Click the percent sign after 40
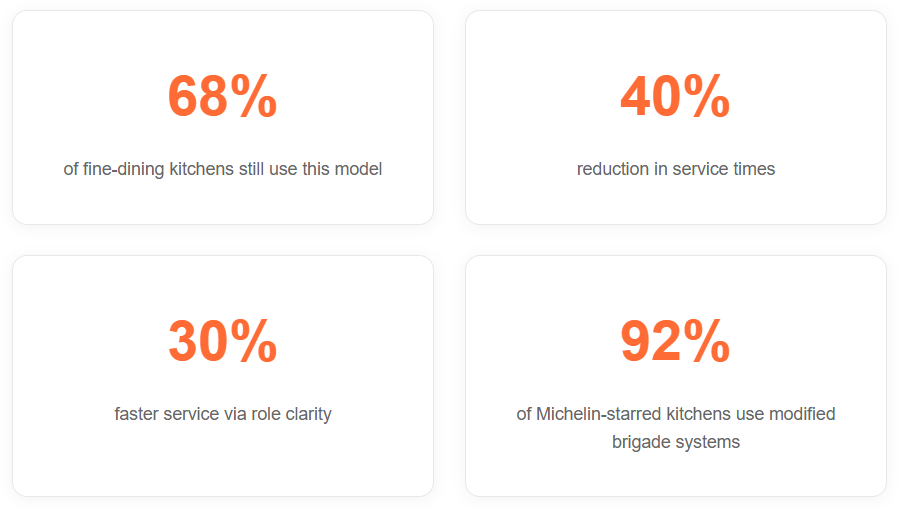The height and width of the screenshot is (510, 900). [707, 96]
